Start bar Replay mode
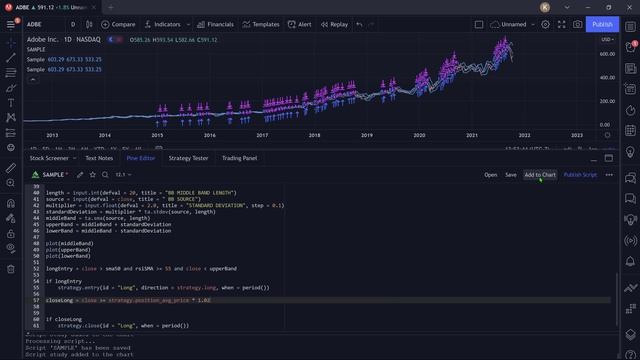Viewport: 640px width, 360px height. [x=334, y=24]
